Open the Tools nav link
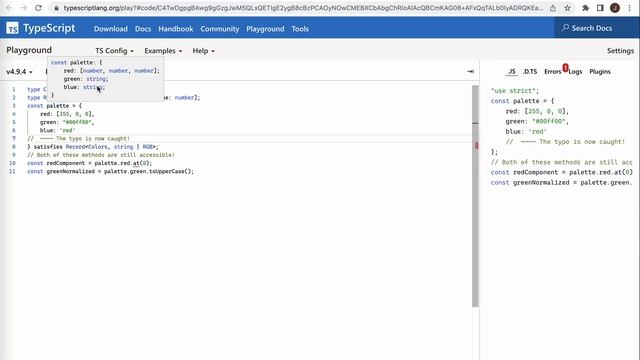 click(x=300, y=29)
